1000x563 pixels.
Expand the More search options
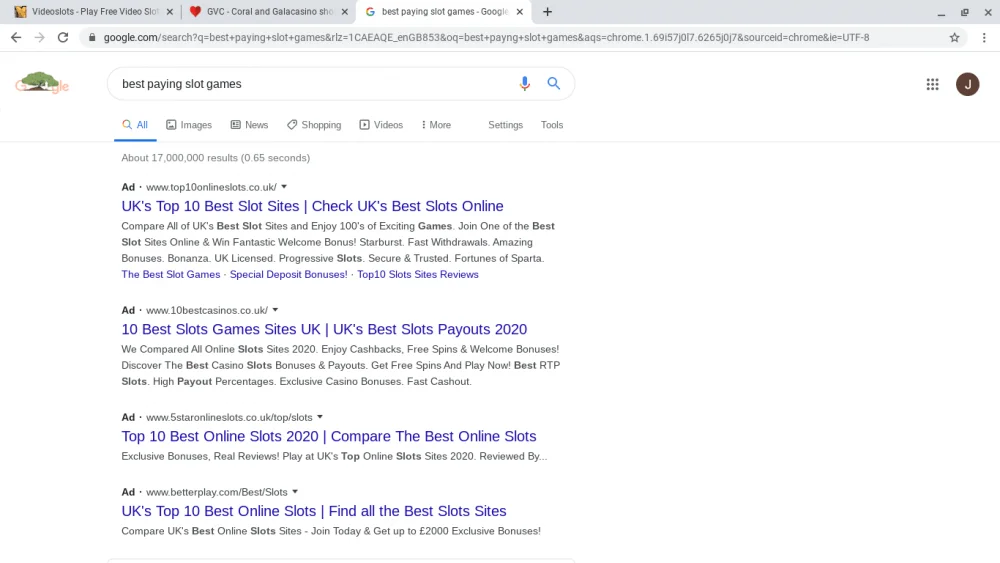pos(436,125)
